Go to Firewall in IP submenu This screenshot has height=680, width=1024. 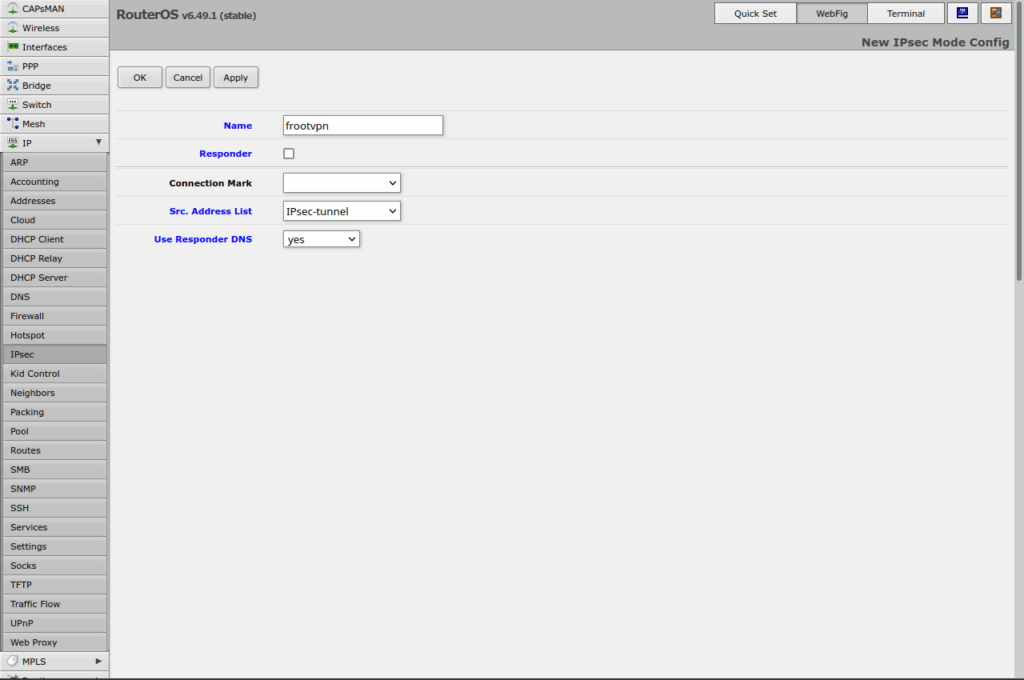pyautogui.click(x=27, y=316)
